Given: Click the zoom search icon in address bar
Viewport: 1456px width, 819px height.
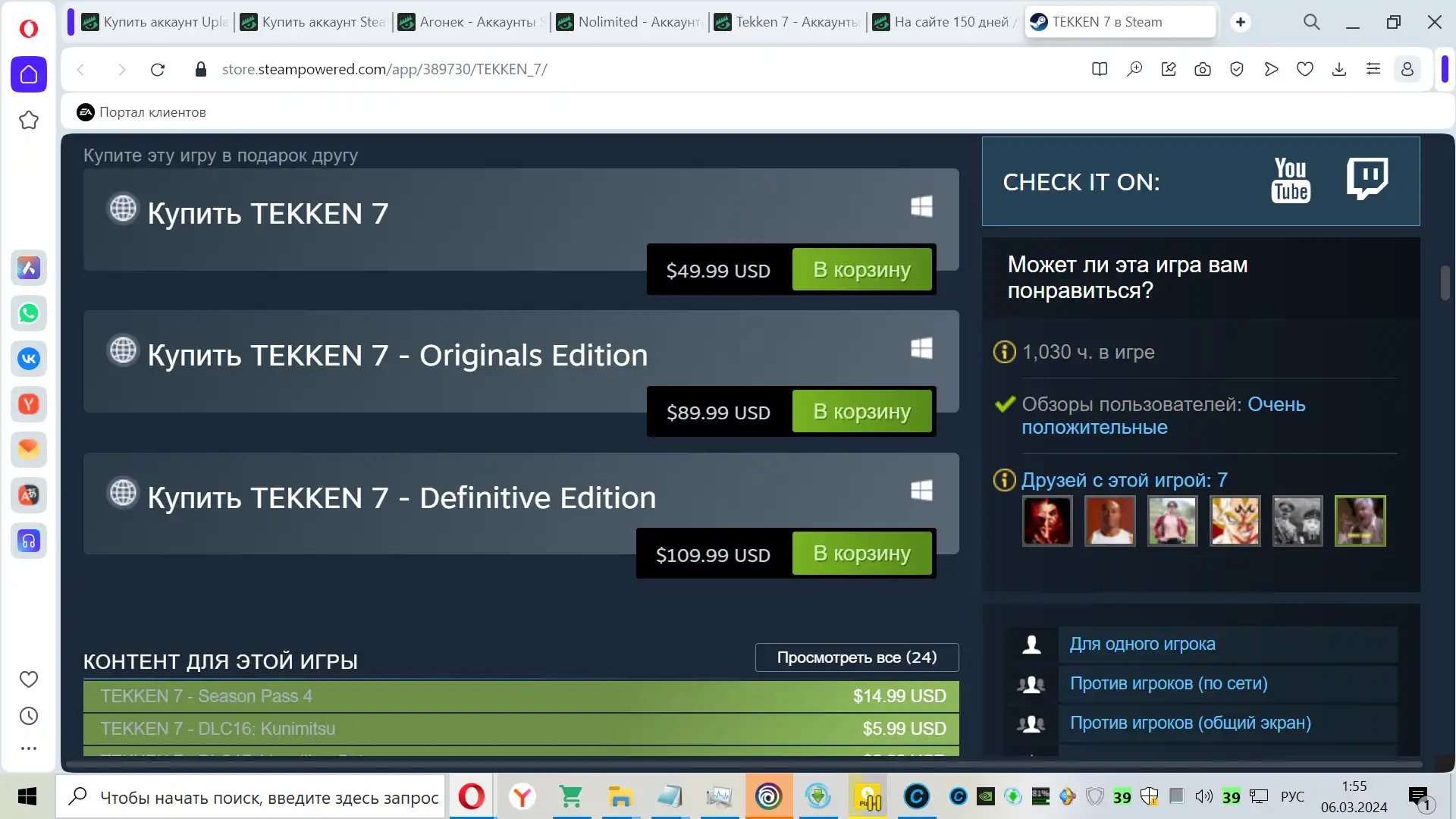Looking at the screenshot, I should (1134, 70).
